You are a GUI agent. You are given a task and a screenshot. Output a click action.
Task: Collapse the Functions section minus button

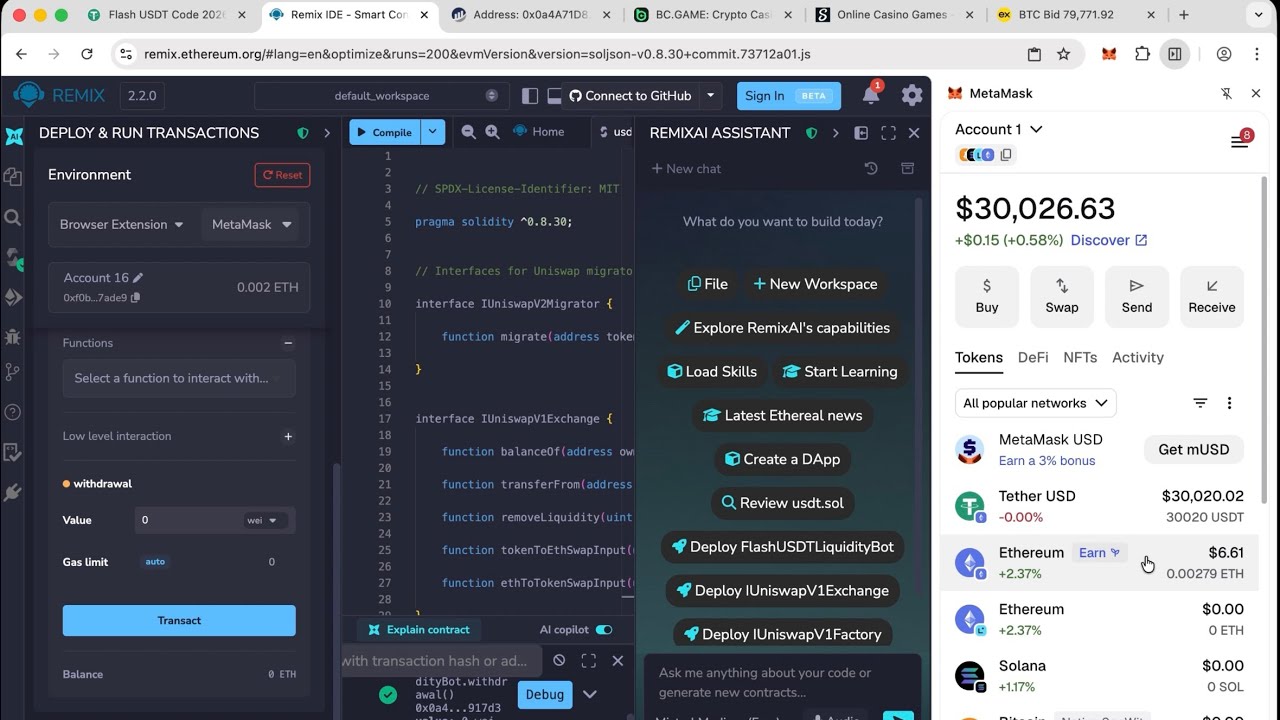tap(288, 343)
